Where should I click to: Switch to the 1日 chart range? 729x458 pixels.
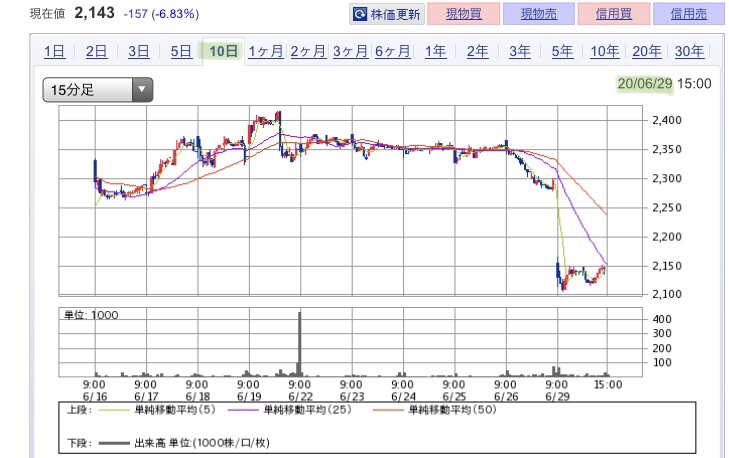tap(54, 51)
